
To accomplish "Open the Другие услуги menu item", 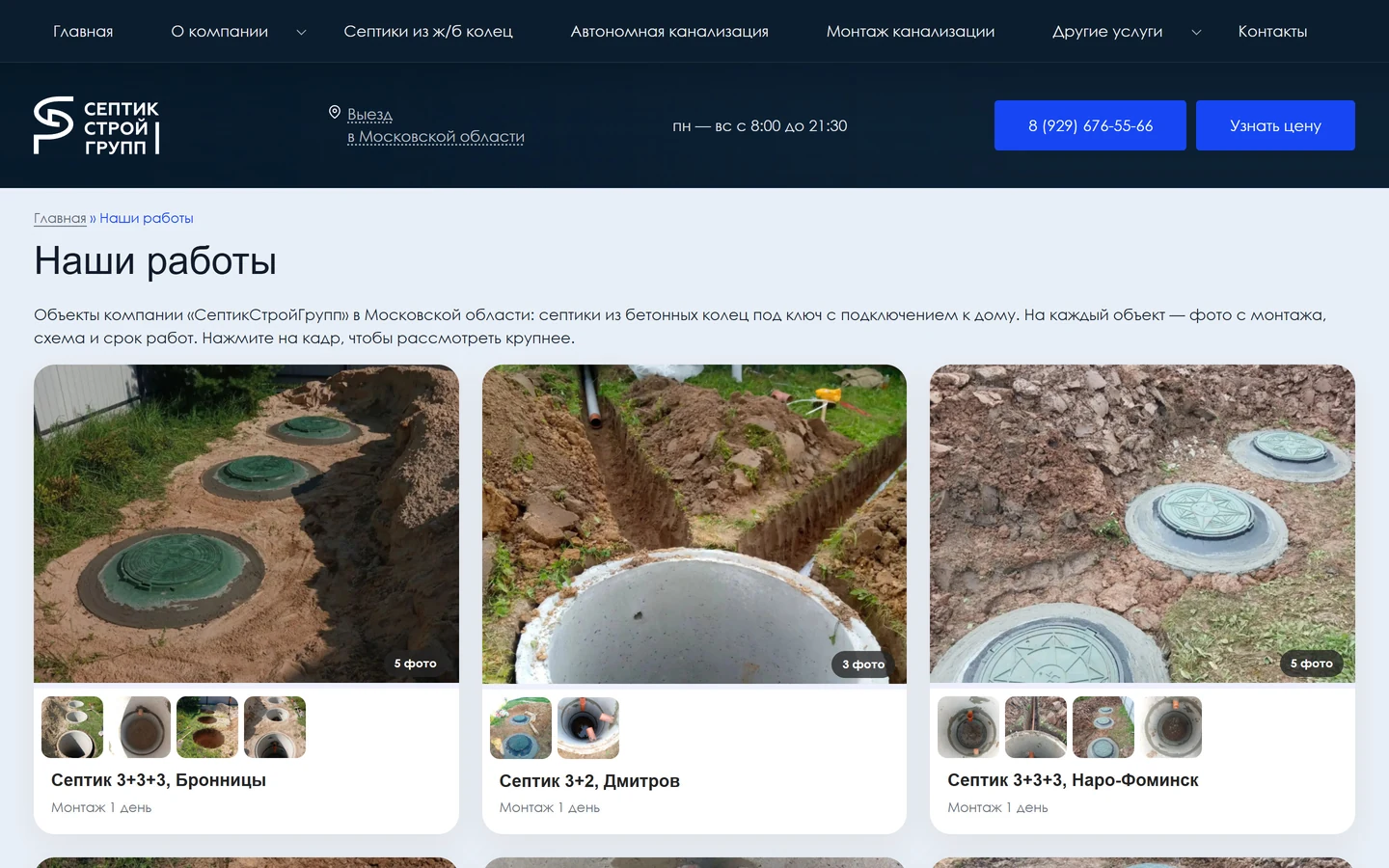I will [1107, 32].
